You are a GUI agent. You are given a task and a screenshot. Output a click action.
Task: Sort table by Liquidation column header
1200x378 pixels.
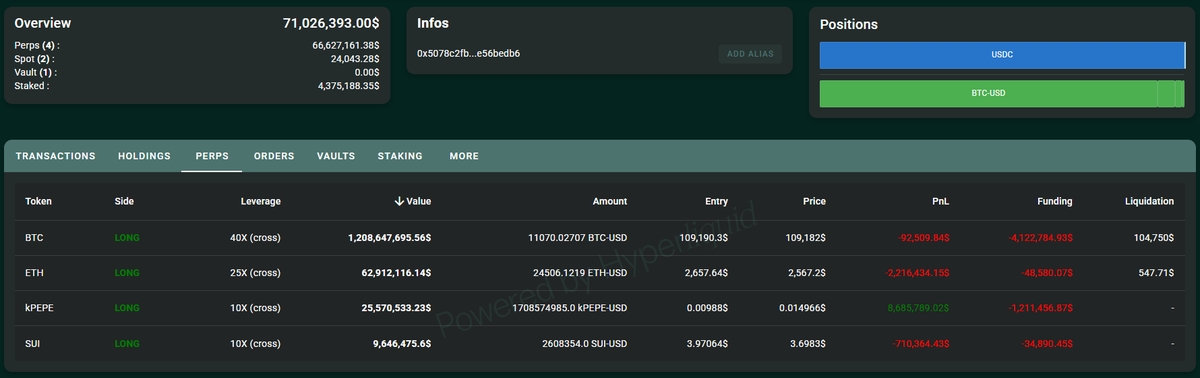pyautogui.click(x=1150, y=201)
